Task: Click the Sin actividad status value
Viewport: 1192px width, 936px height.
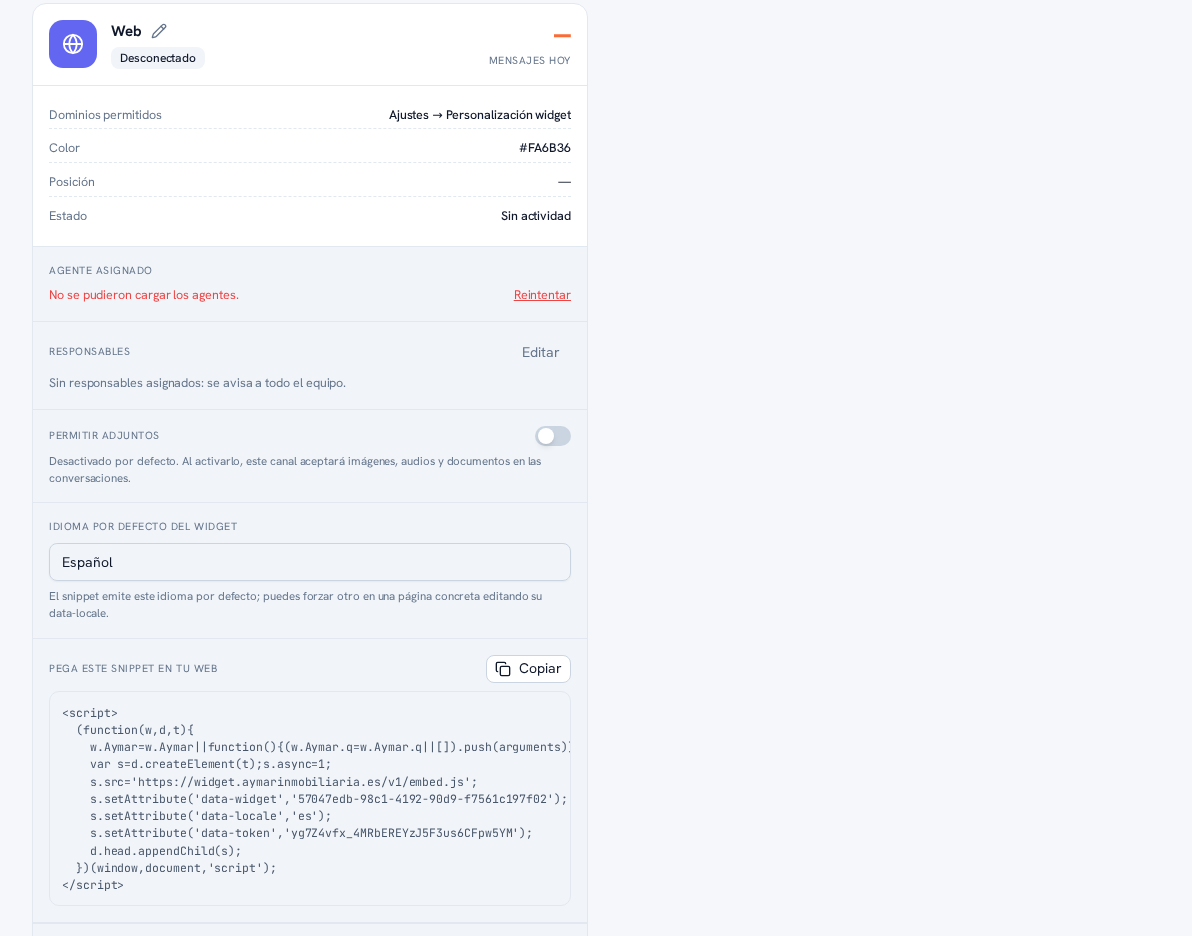Action: 536,216
